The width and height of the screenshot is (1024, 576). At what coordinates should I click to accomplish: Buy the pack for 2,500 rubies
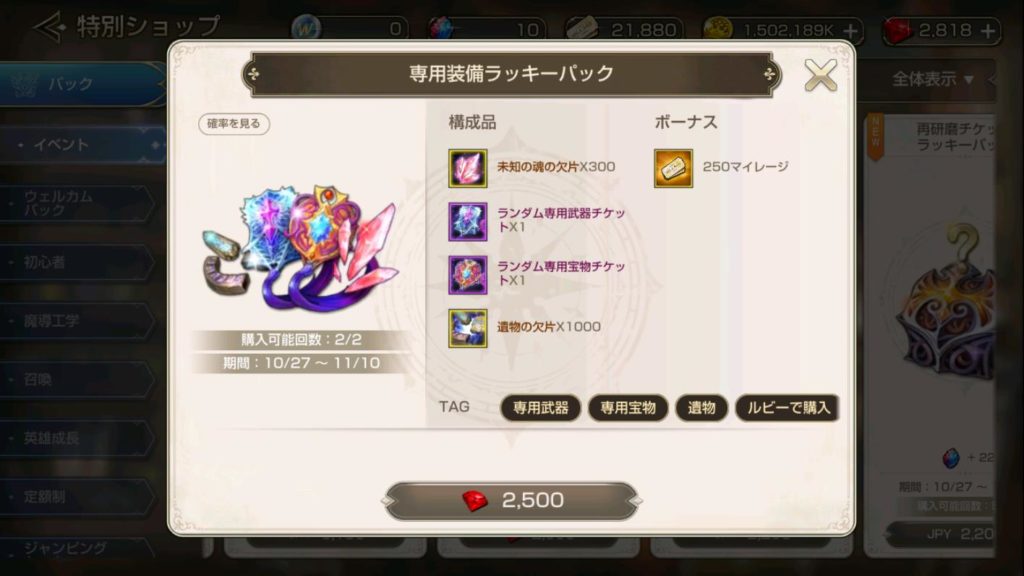click(512, 501)
